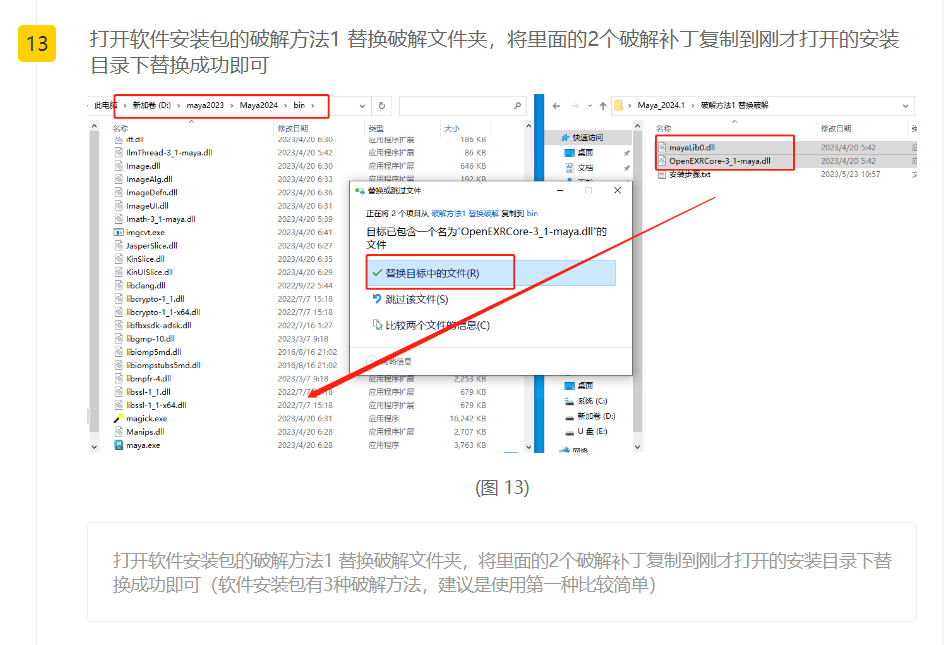This screenshot has height=645, width=944.
Task: Sort bin window by 修改日期 column
Action: pyautogui.click(x=293, y=128)
